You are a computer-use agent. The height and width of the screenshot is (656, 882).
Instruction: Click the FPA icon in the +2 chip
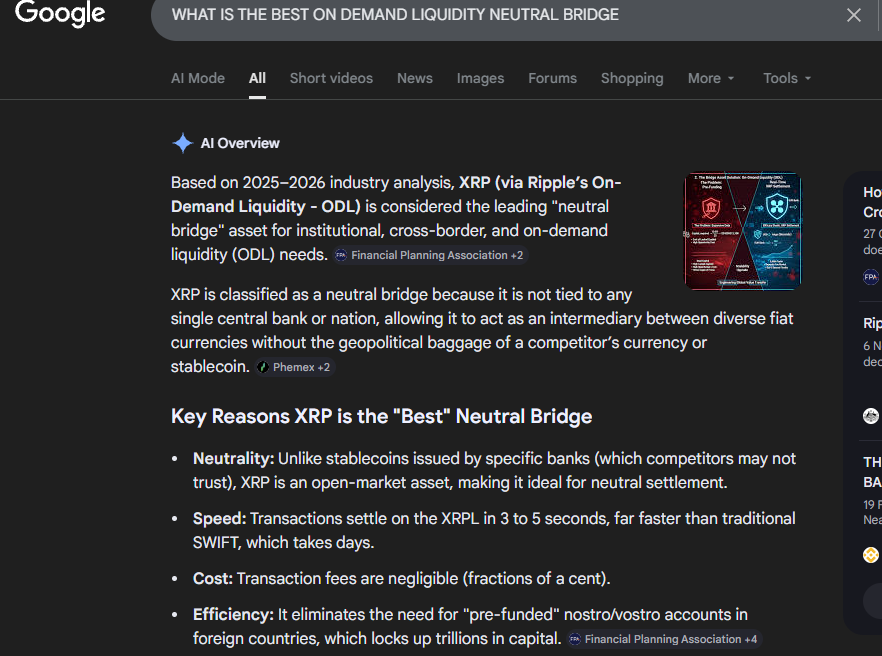tap(341, 255)
